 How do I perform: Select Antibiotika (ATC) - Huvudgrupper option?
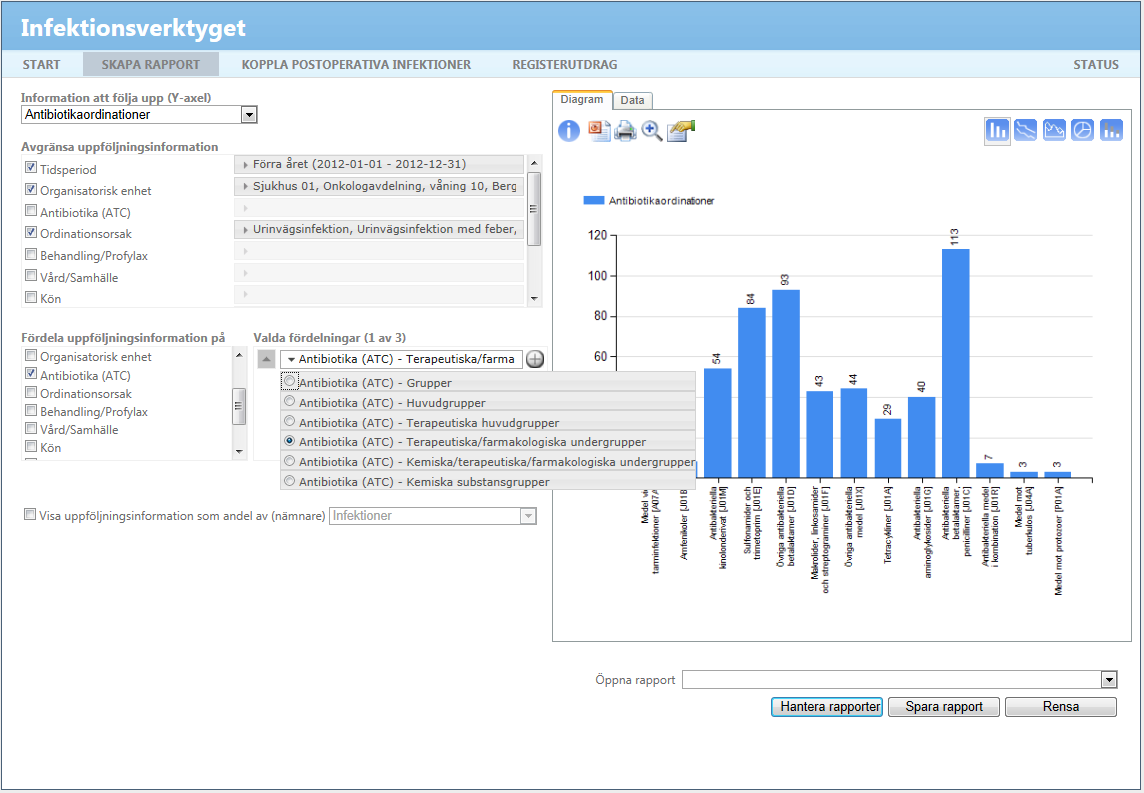[290, 401]
